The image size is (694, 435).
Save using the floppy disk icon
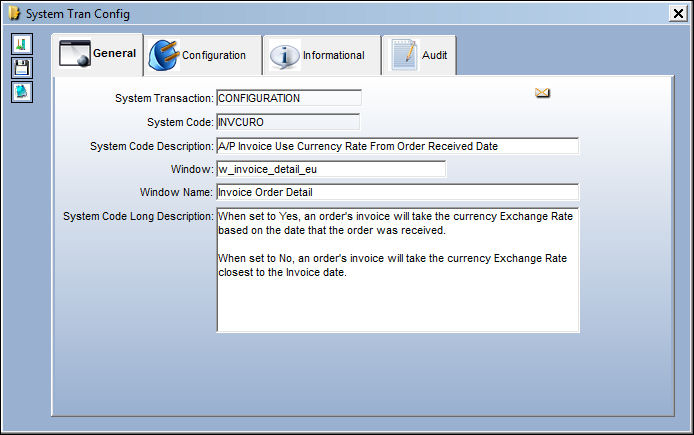(22, 68)
